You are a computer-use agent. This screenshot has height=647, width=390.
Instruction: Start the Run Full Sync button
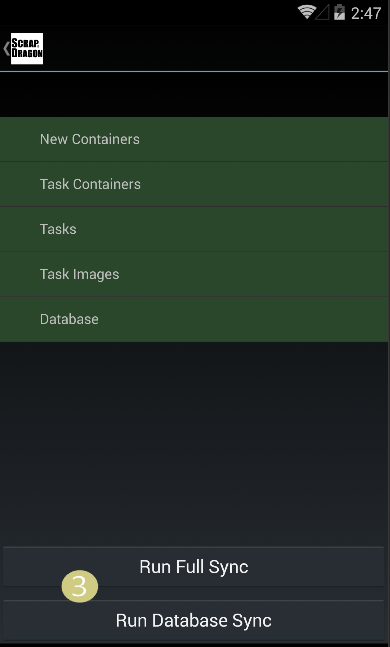[194, 567]
